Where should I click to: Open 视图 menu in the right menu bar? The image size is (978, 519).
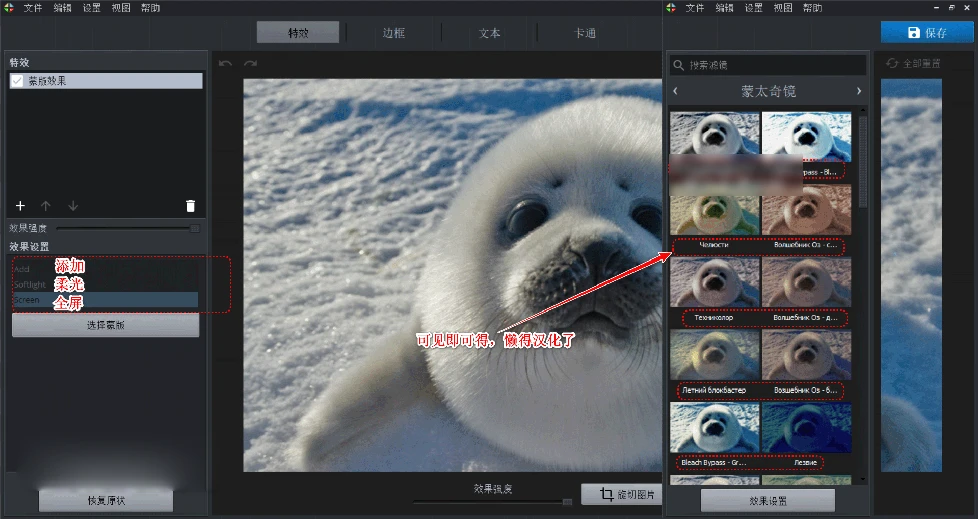(x=783, y=8)
